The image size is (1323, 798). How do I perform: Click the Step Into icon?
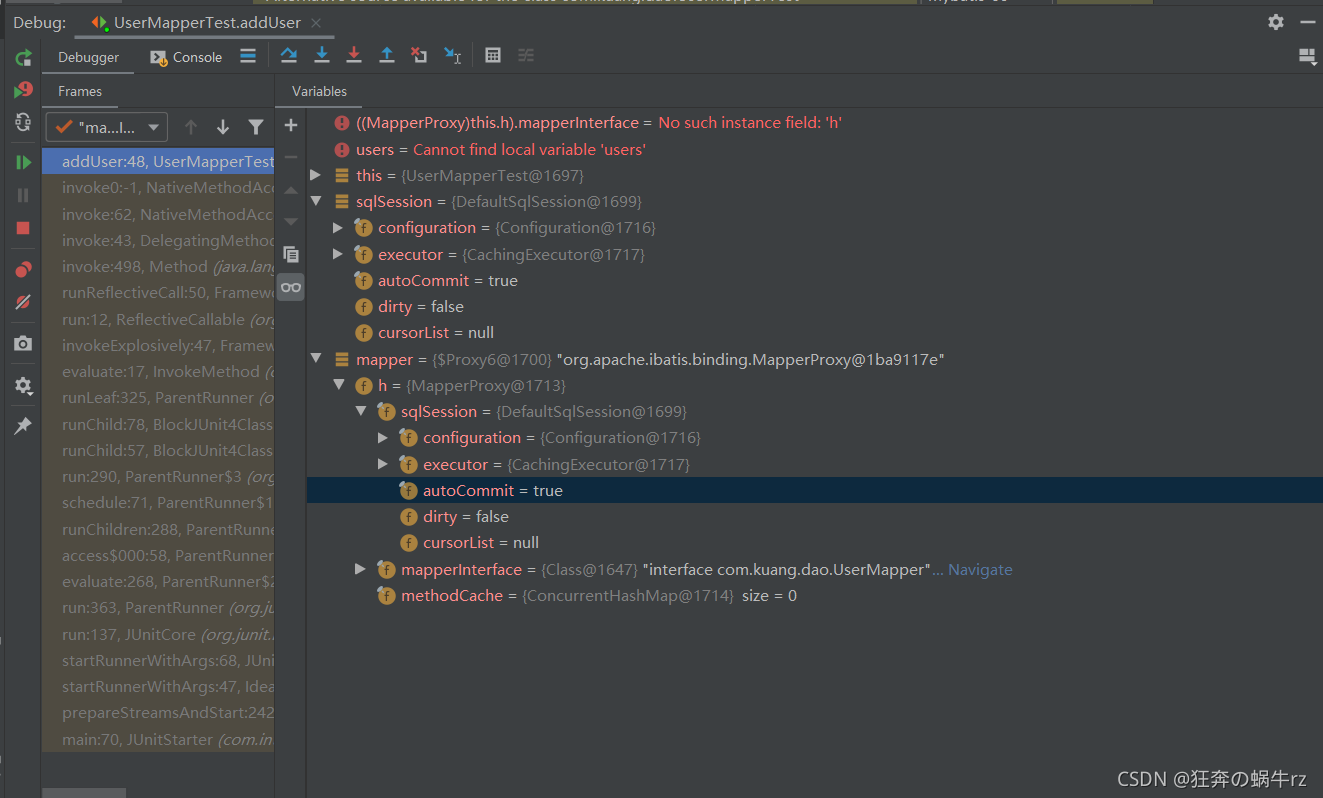click(x=322, y=56)
